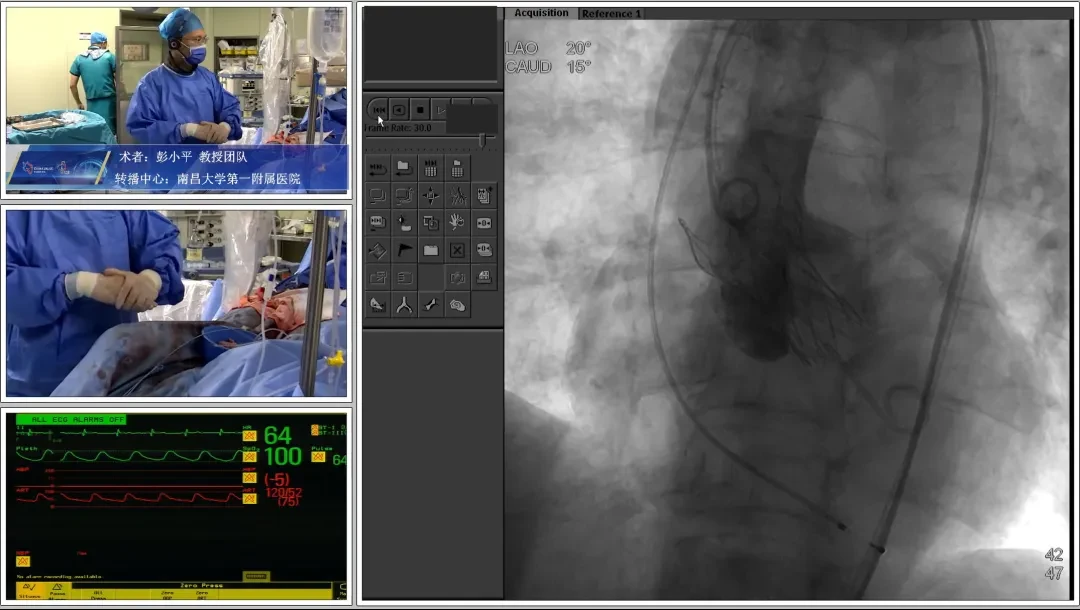Open the Reference 1 tab

point(612,14)
